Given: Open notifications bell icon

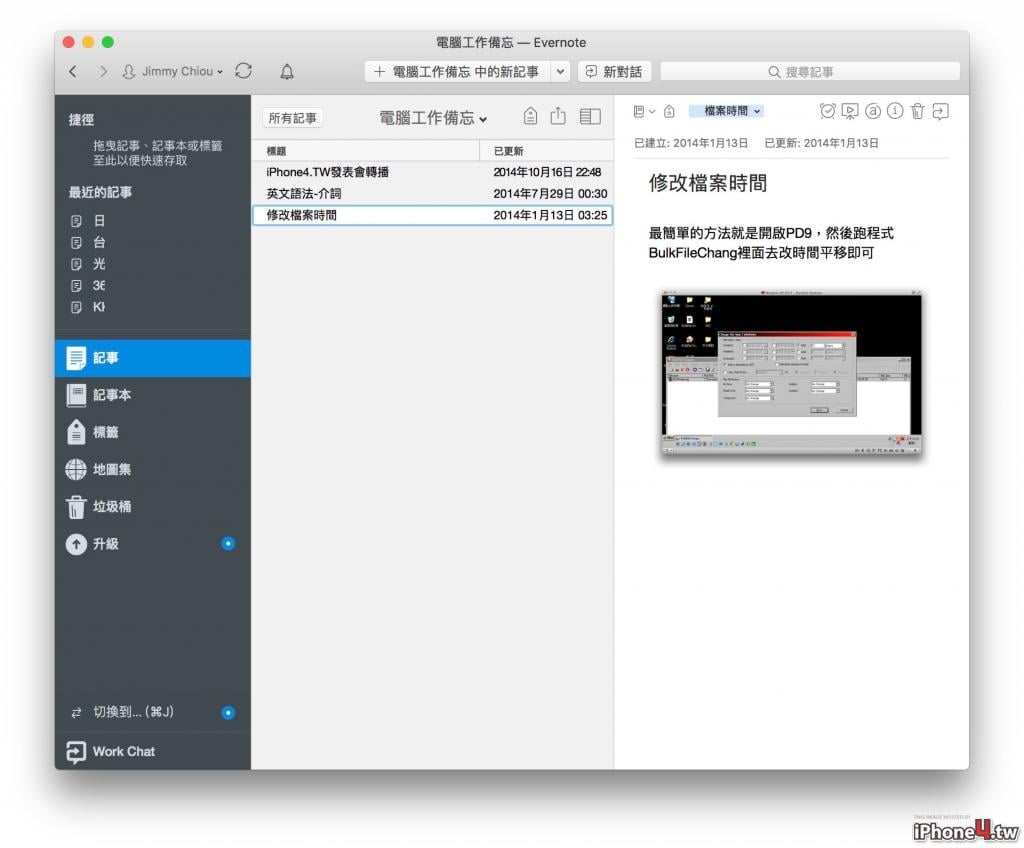Looking at the screenshot, I should (x=287, y=71).
